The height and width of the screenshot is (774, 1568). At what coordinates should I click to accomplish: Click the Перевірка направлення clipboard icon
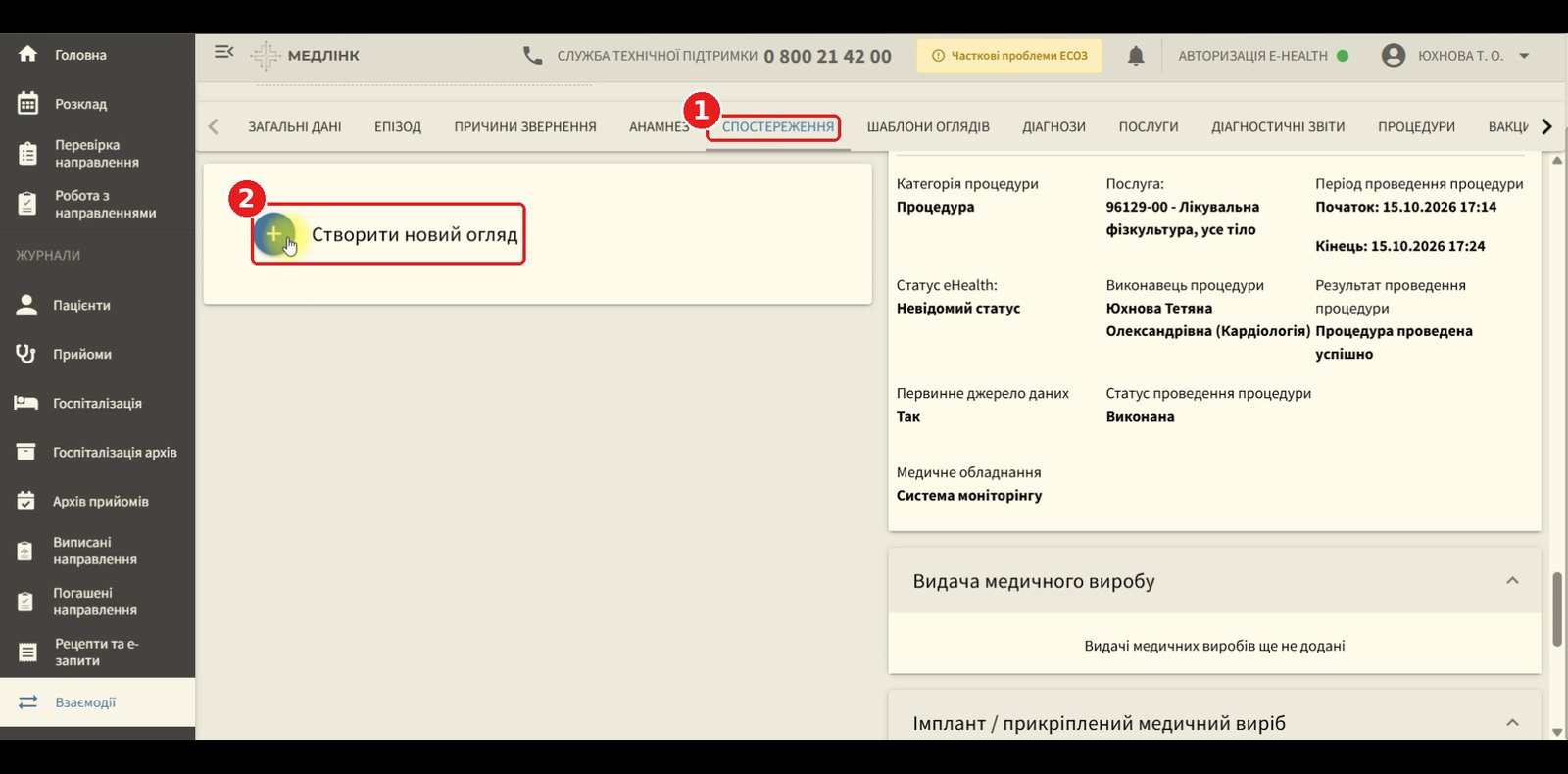point(27,154)
